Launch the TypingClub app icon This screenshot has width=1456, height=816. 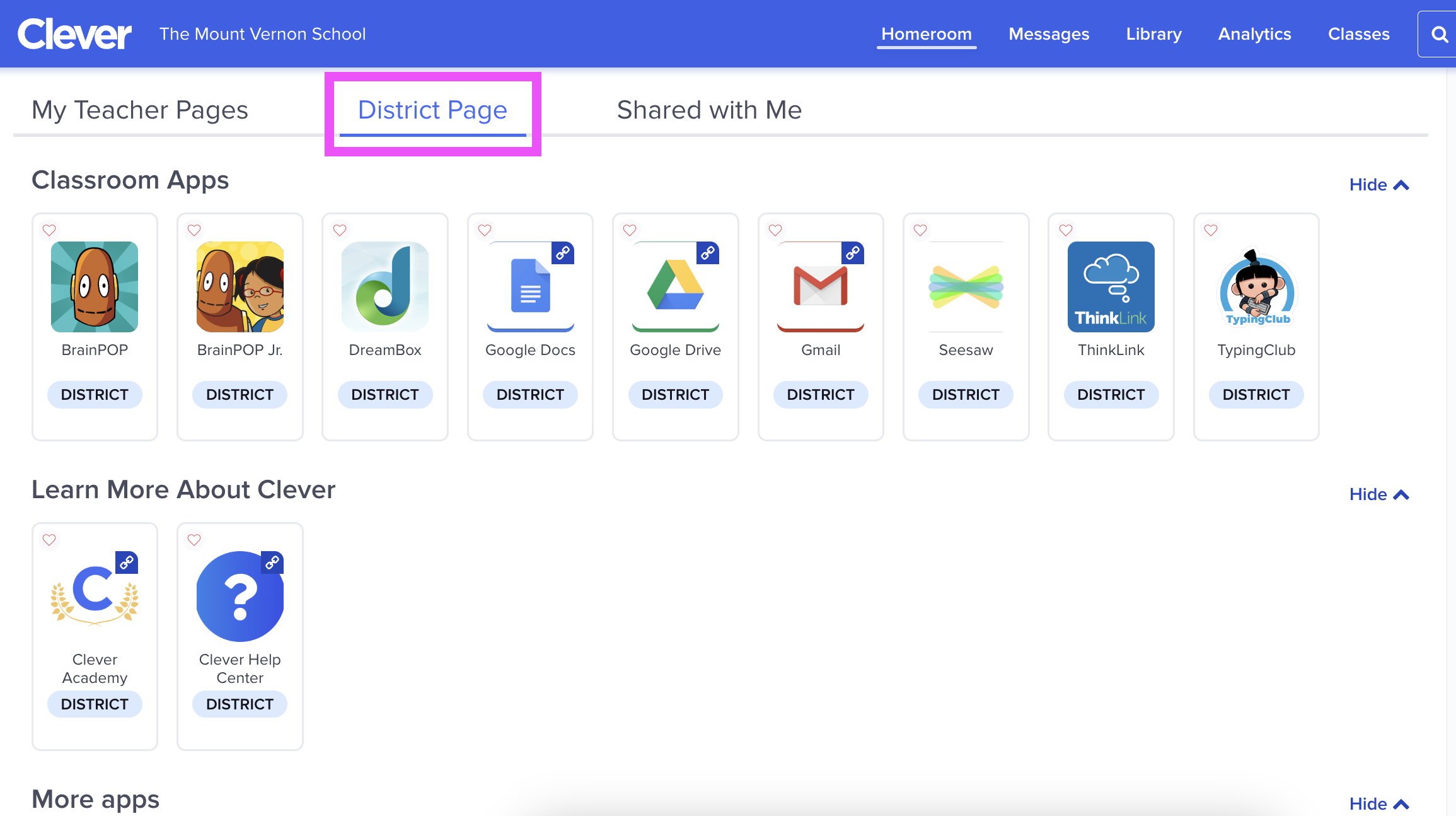[x=1256, y=287]
